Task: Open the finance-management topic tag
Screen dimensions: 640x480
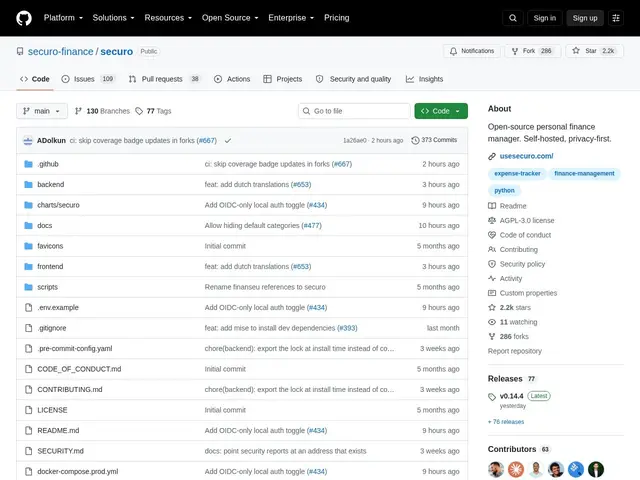Action: (584, 173)
